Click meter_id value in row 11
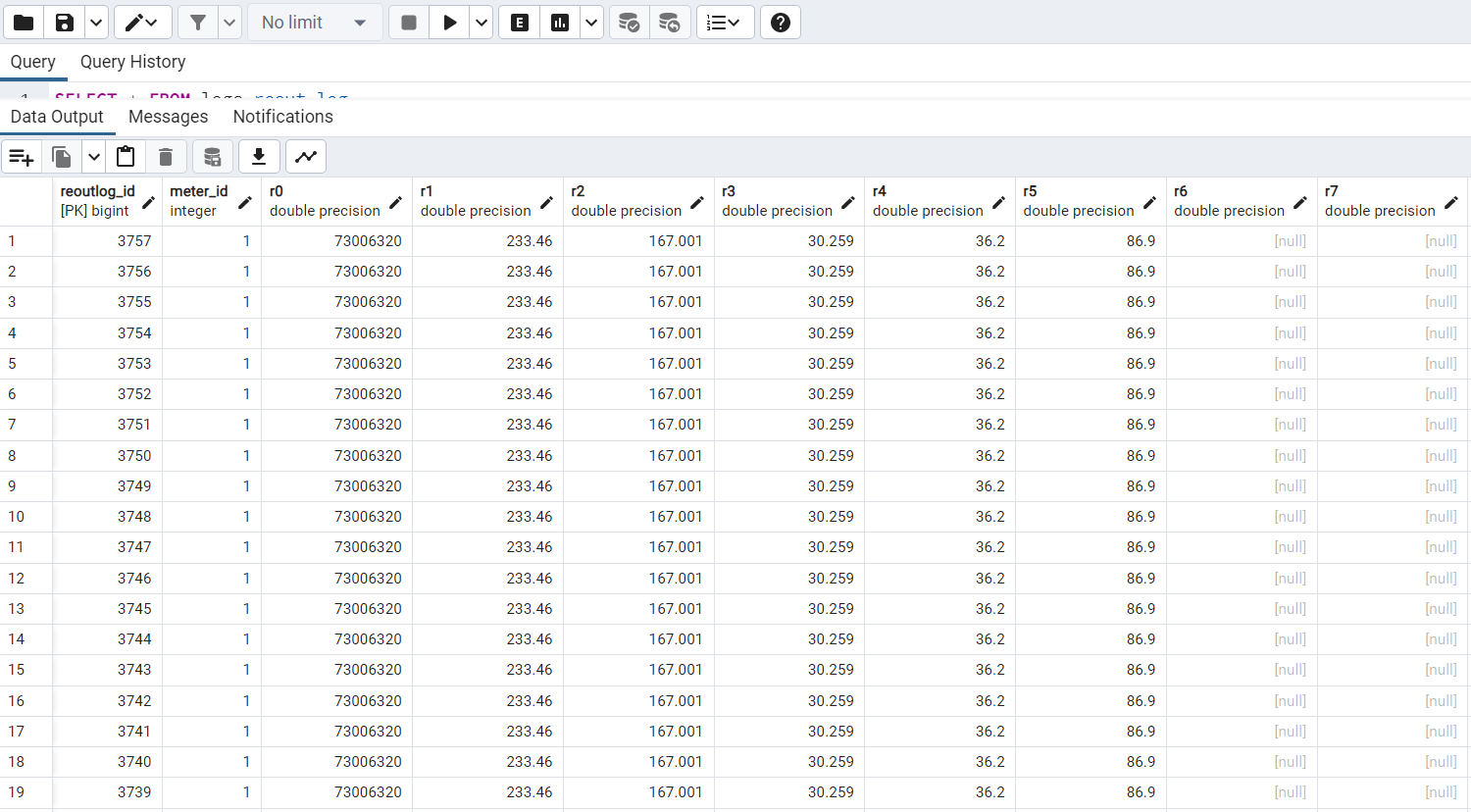The height and width of the screenshot is (812, 1471). click(212, 547)
